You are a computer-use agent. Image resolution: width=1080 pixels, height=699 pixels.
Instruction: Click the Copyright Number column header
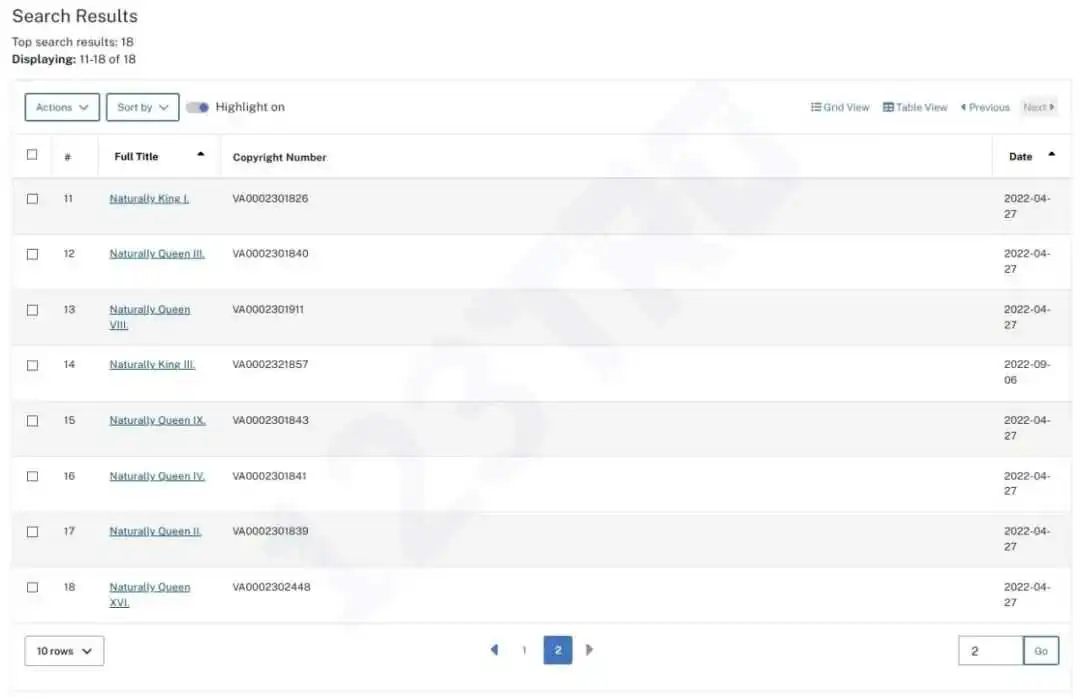pos(280,158)
